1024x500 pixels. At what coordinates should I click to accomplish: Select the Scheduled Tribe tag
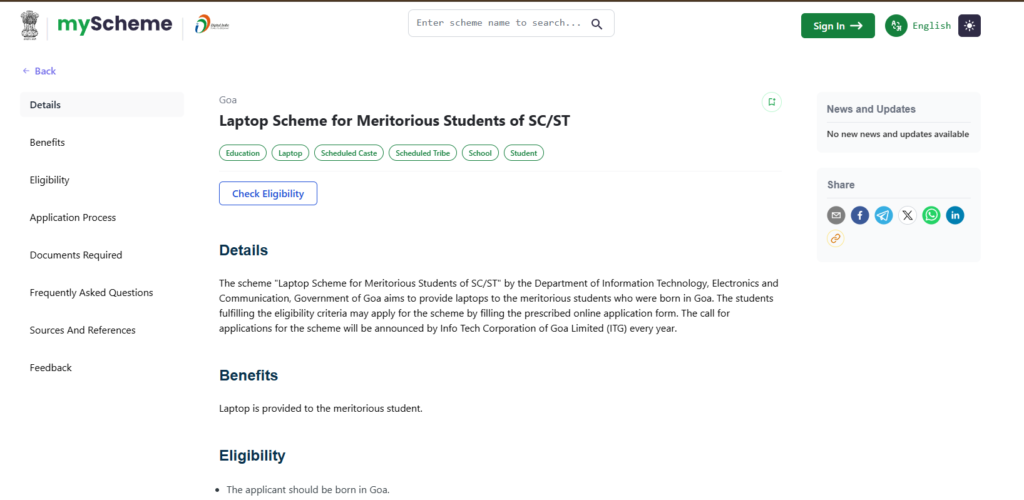[423, 153]
